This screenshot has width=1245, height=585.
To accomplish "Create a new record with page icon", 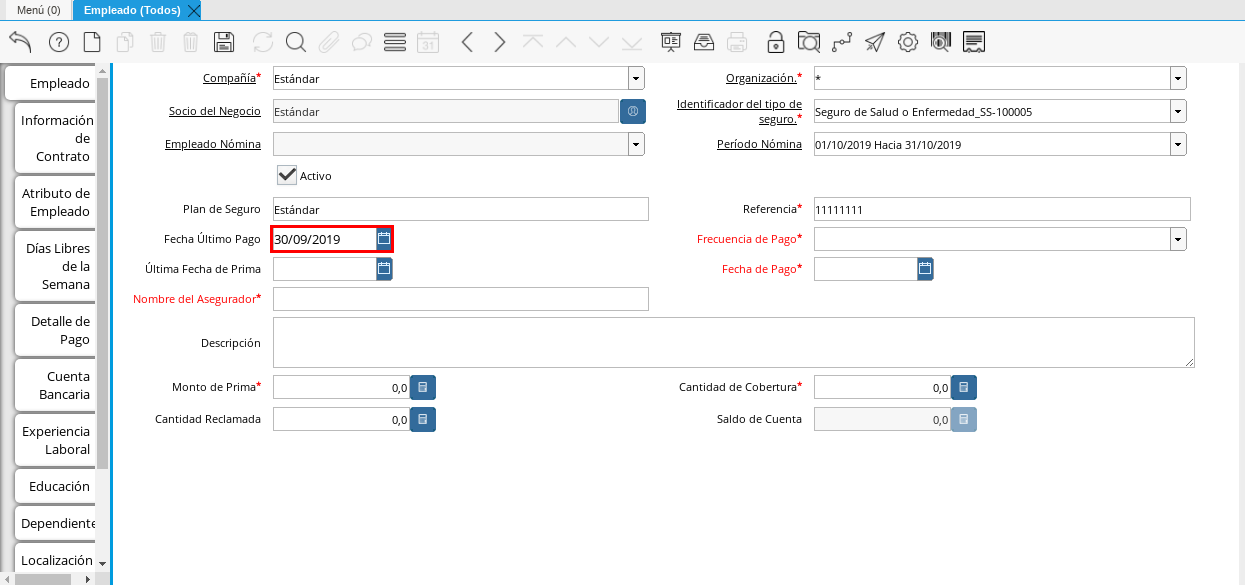I will coord(92,42).
